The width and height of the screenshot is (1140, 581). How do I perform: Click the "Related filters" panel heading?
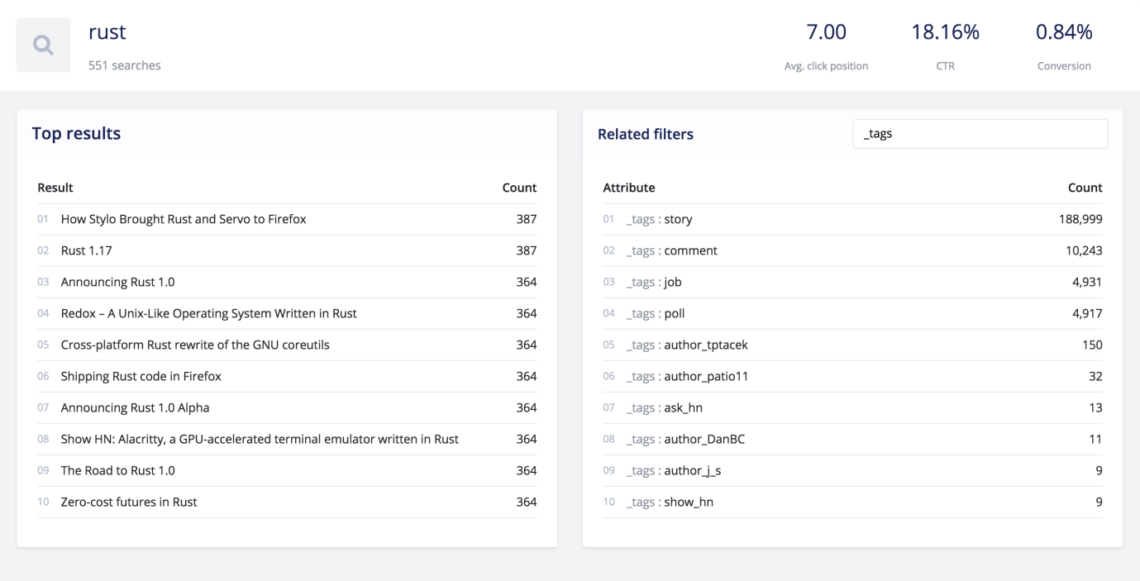[x=647, y=133]
